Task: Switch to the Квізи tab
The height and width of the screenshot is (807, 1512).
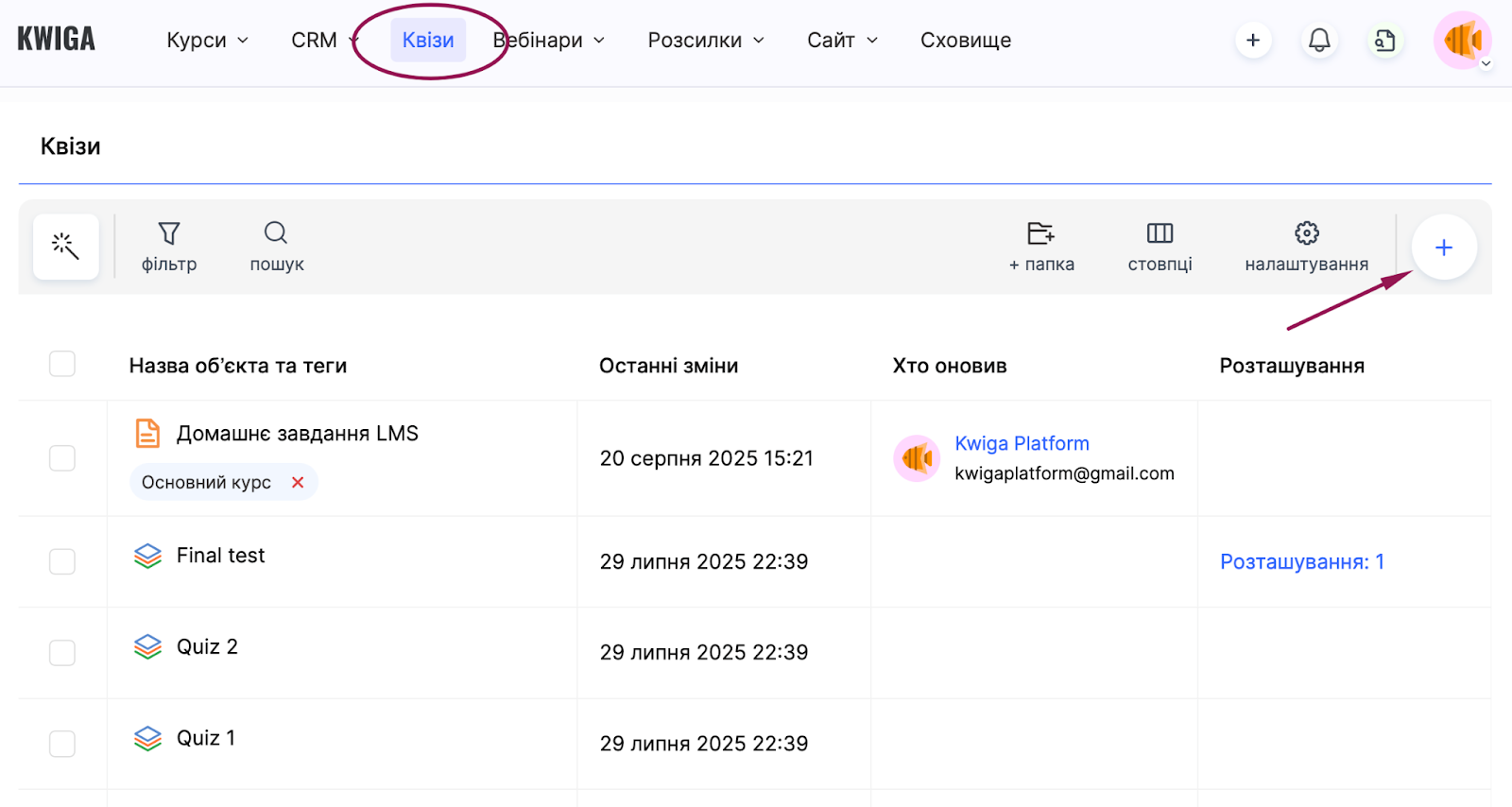Action: [428, 41]
